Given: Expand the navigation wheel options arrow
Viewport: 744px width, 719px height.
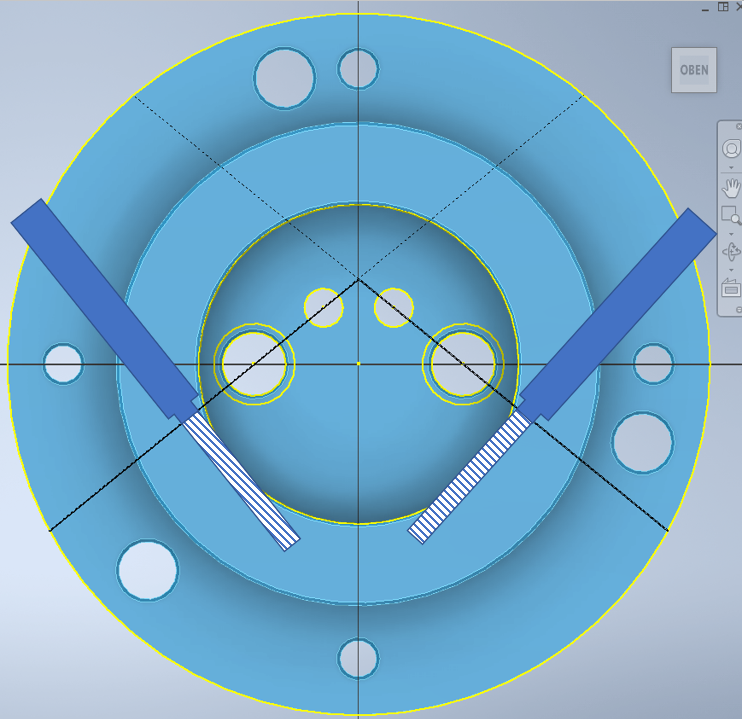Looking at the screenshot, I should point(731,168).
